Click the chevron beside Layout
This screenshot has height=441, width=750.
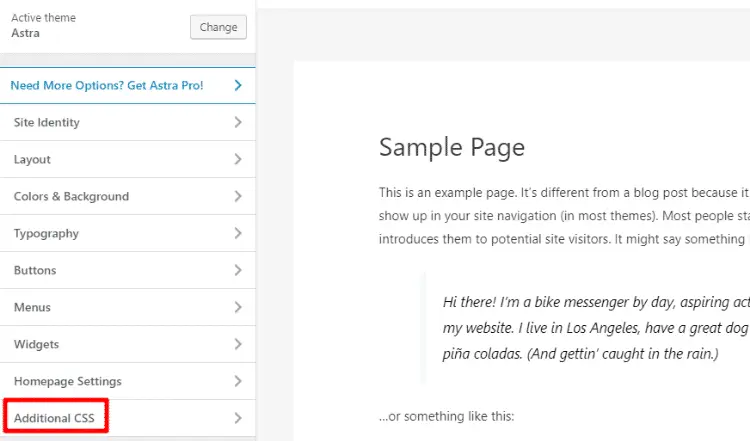click(x=238, y=159)
